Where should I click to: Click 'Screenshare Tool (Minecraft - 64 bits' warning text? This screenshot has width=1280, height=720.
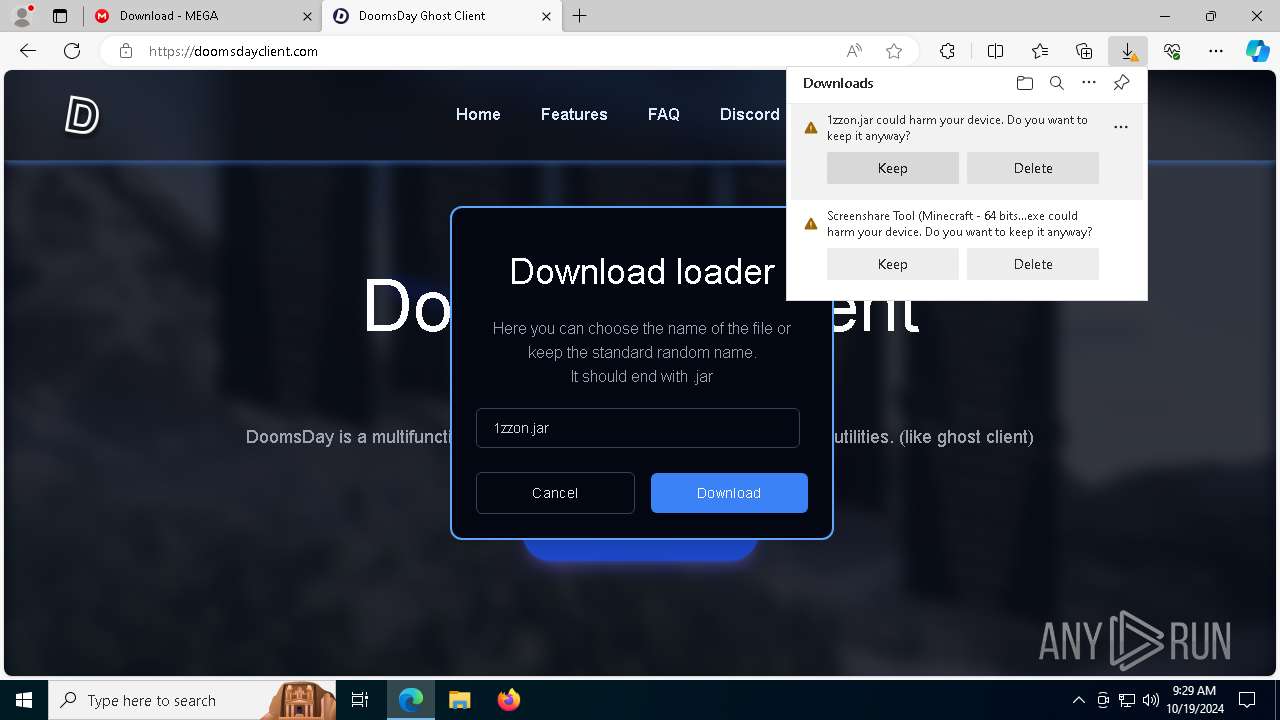959,223
